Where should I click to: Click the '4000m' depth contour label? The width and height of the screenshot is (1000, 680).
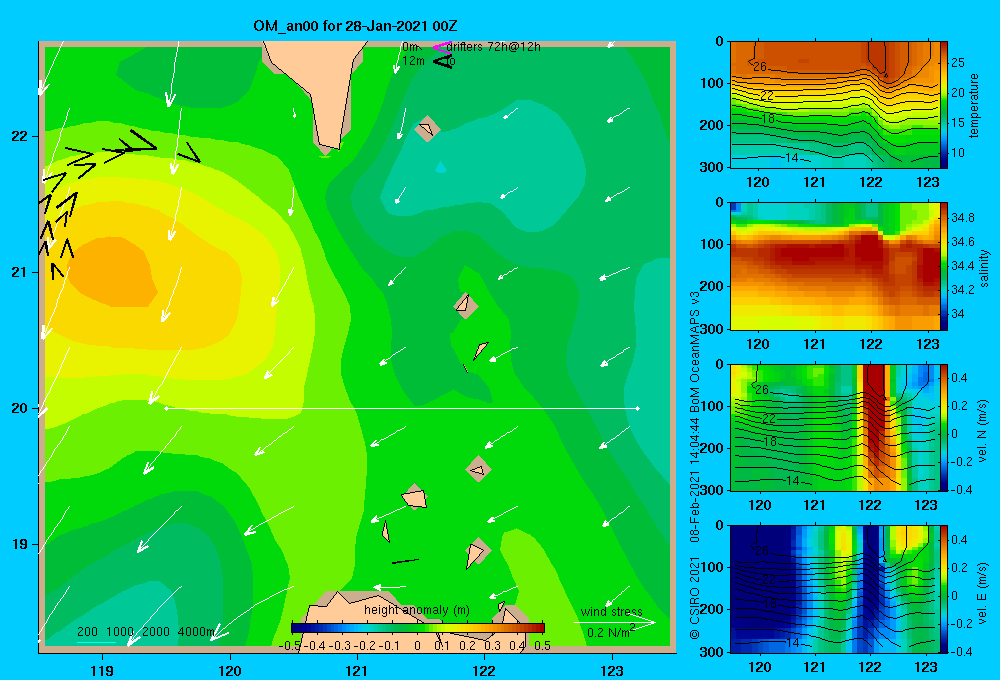(x=196, y=632)
